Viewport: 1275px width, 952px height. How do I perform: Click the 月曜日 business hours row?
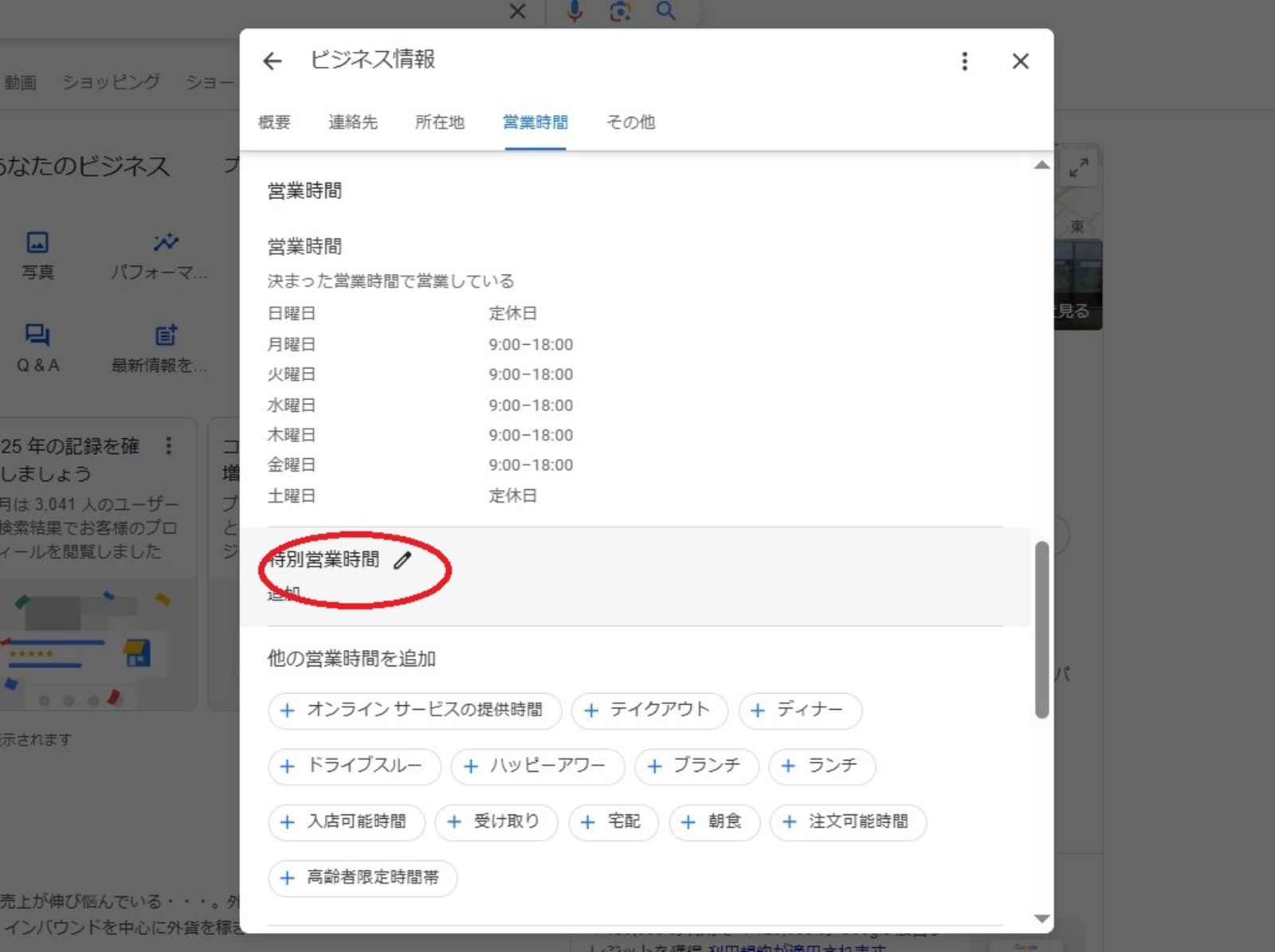[420, 344]
